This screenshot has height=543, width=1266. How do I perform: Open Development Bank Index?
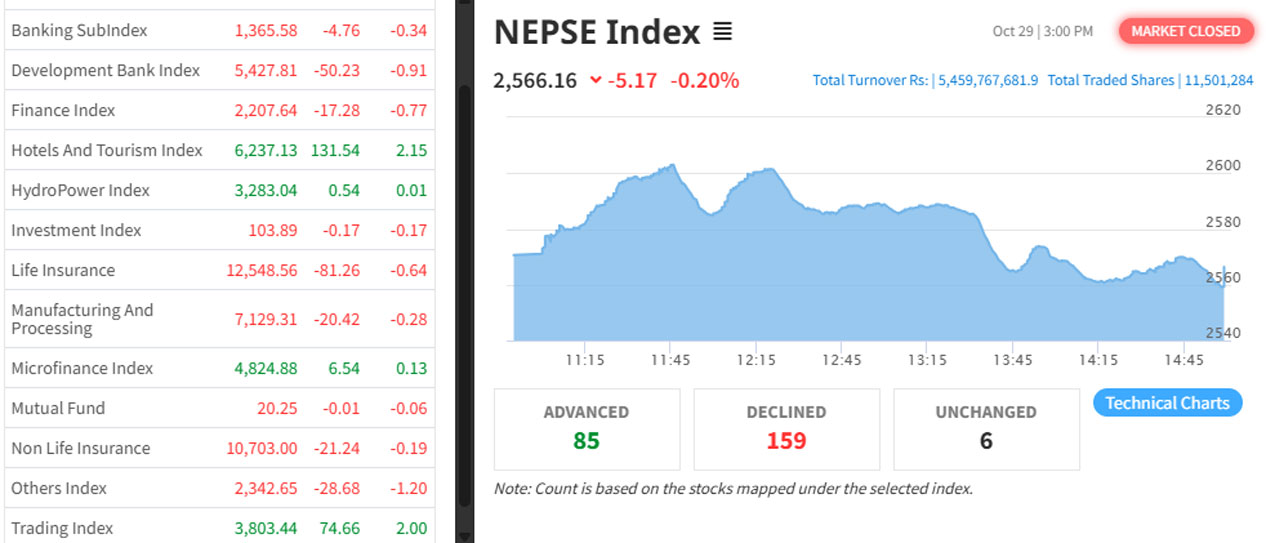pyautogui.click(x=105, y=70)
